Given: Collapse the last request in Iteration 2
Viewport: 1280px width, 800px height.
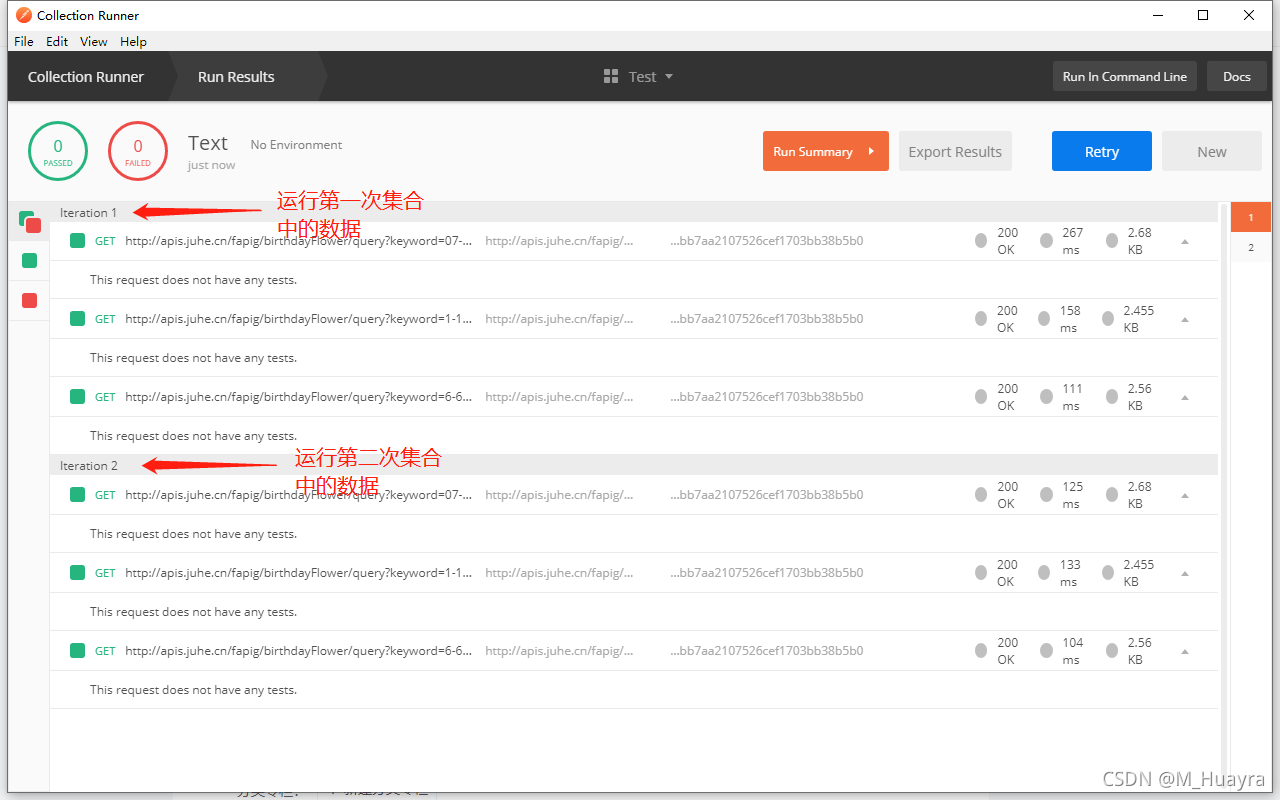Looking at the screenshot, I should pos(1185,651).
